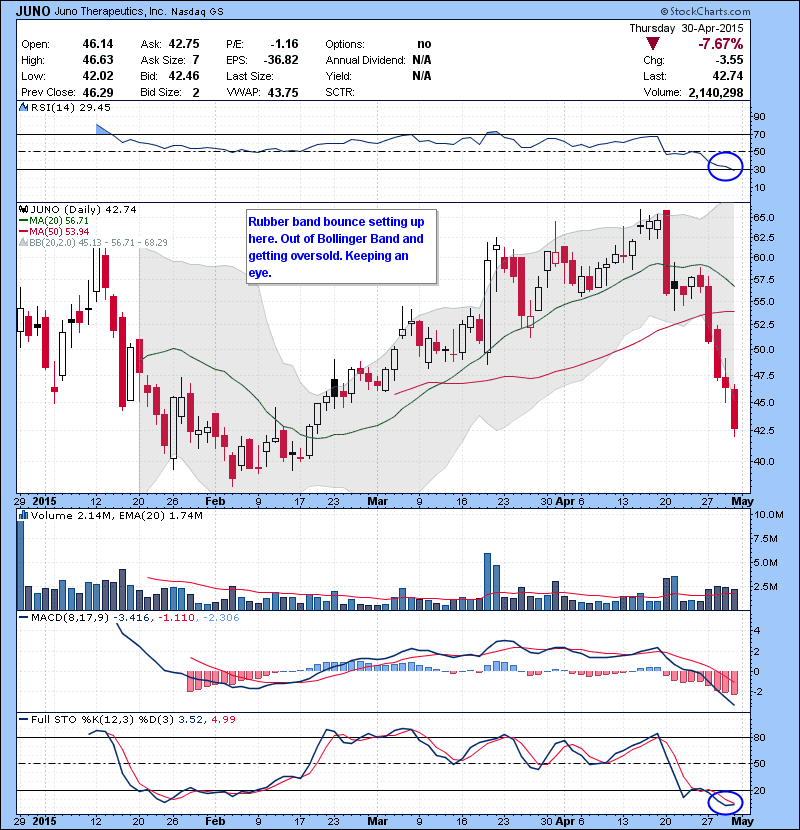The height and width of the screenshot is (830, 800).
Task: Click the Last Size label
Action: click(250, 76)
